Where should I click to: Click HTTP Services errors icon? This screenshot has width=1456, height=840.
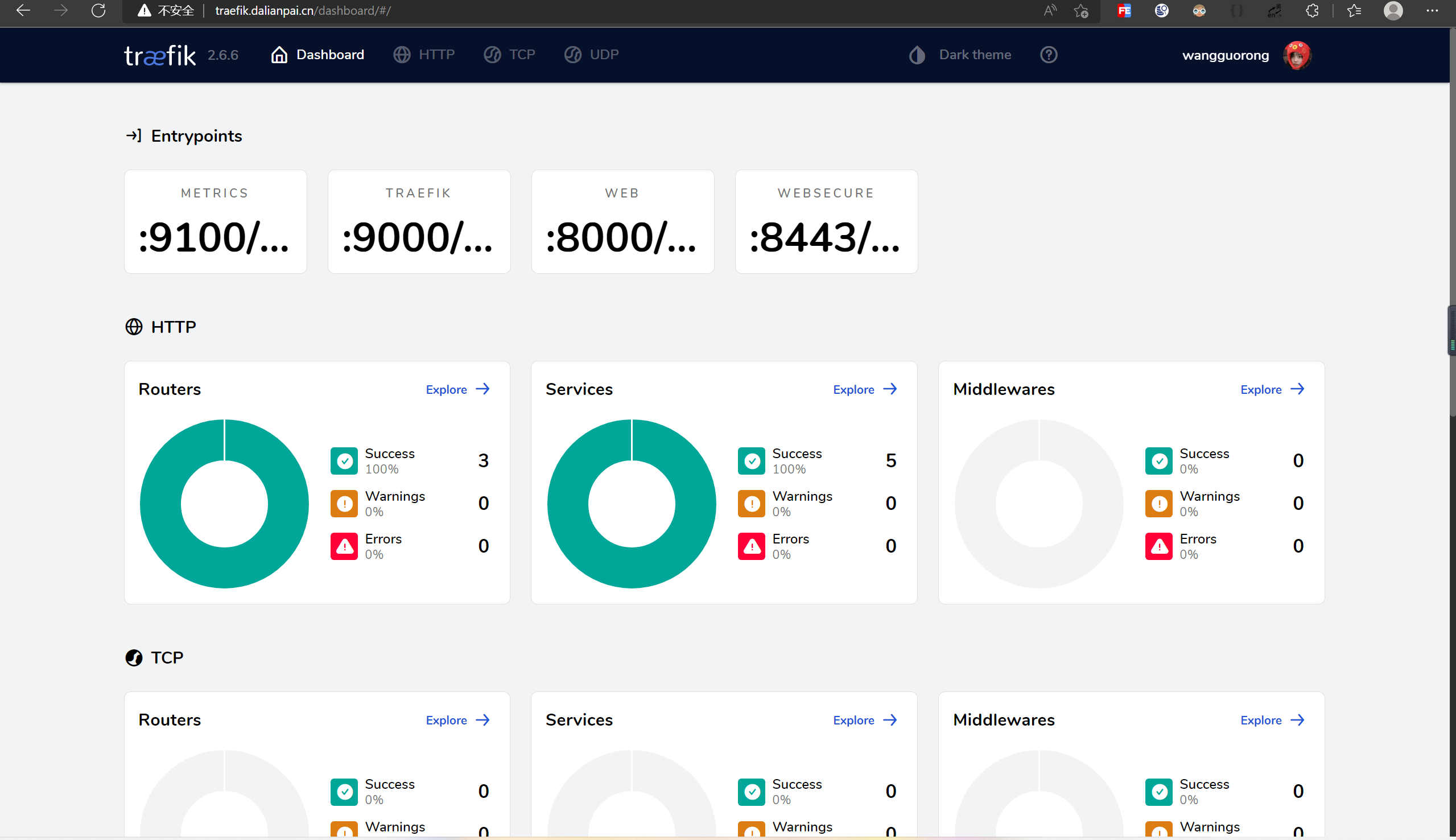752,546
